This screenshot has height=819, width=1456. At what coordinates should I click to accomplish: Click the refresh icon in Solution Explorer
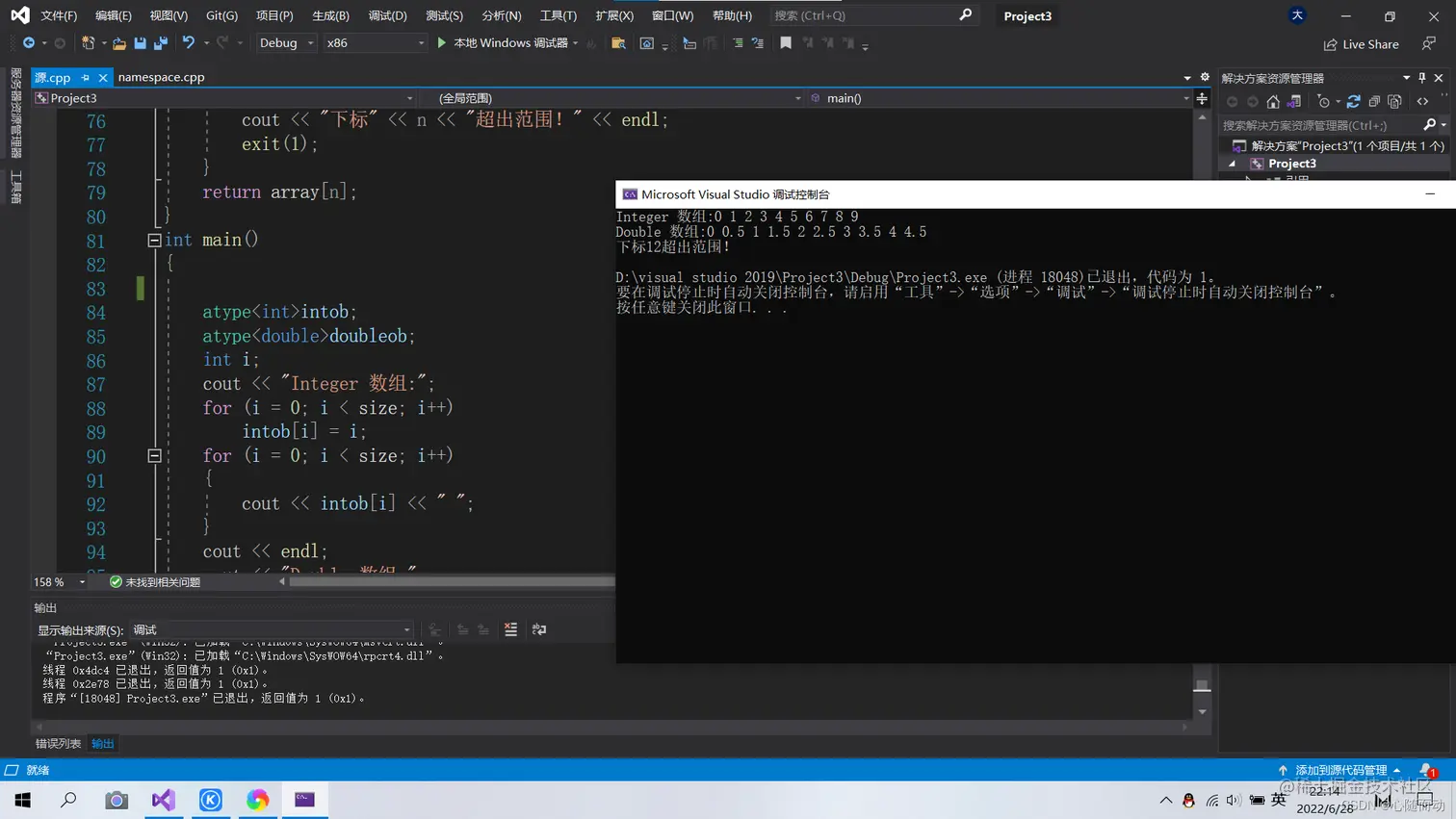1353,102
